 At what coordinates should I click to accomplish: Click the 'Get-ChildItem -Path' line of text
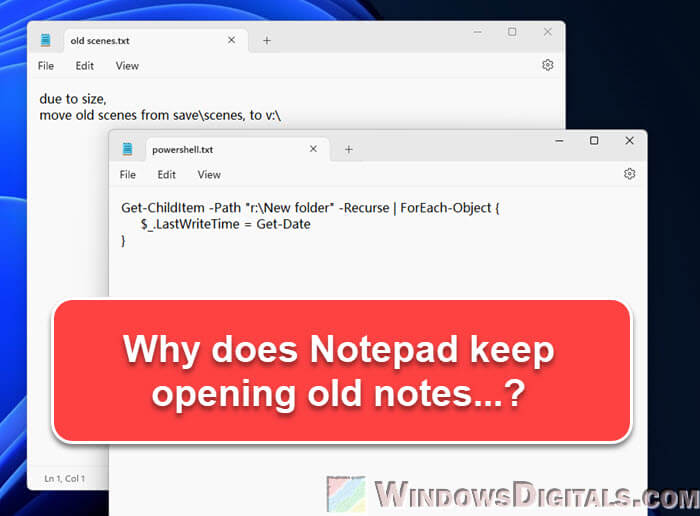click(310, 208)
